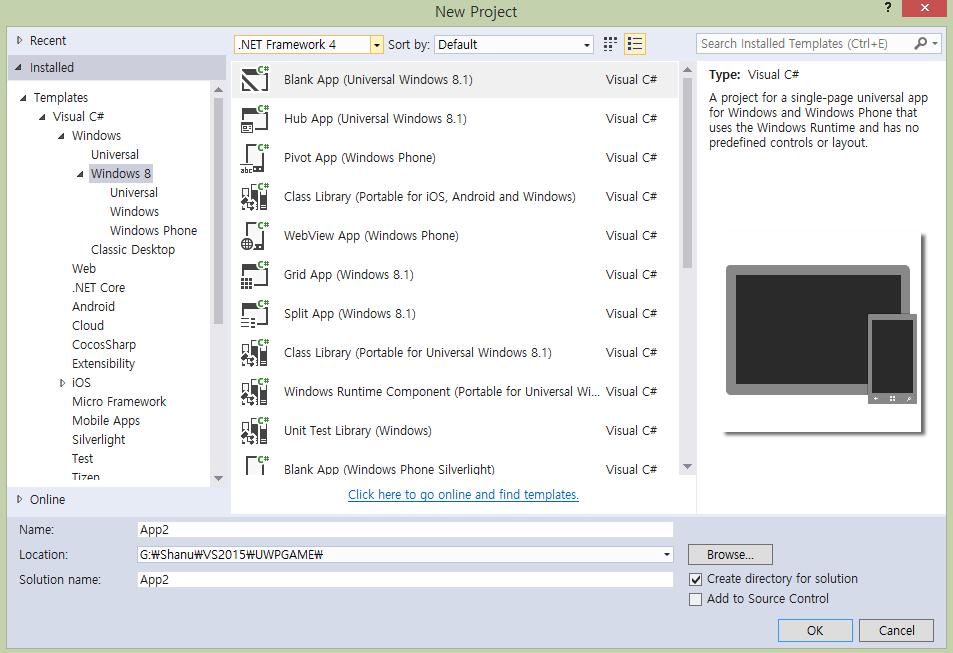Toggle Create directory for solution checkbox
Screen dimensions: 953x653
pyautogui.click(x=695, y=579)
